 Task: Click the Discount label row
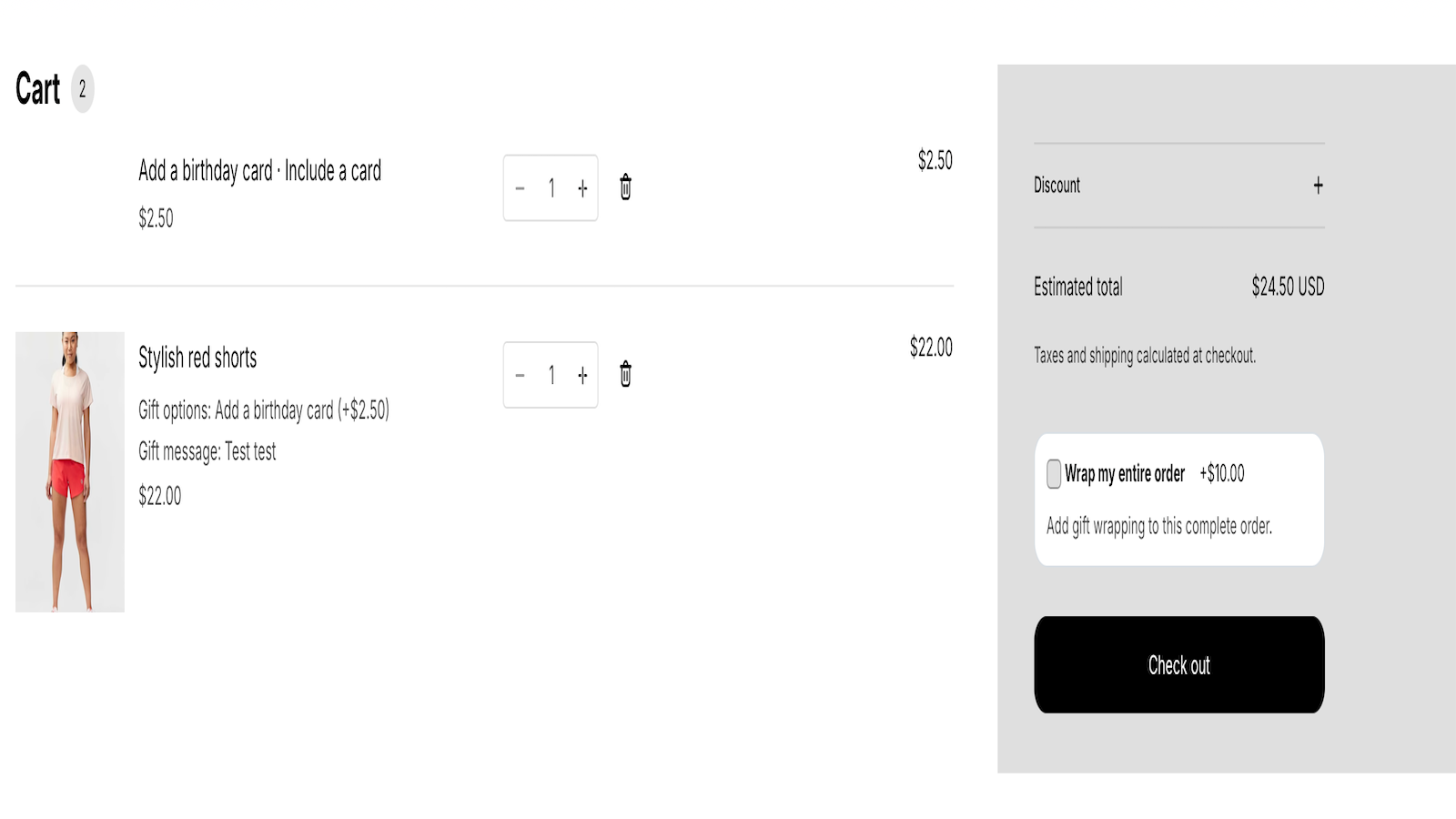1178,186
